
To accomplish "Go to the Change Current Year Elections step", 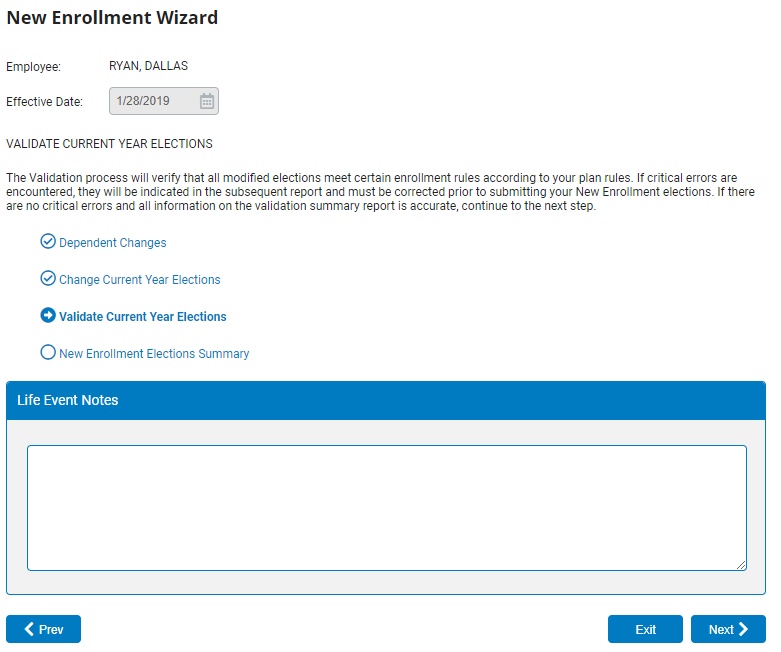I will [x=140, y=280].
